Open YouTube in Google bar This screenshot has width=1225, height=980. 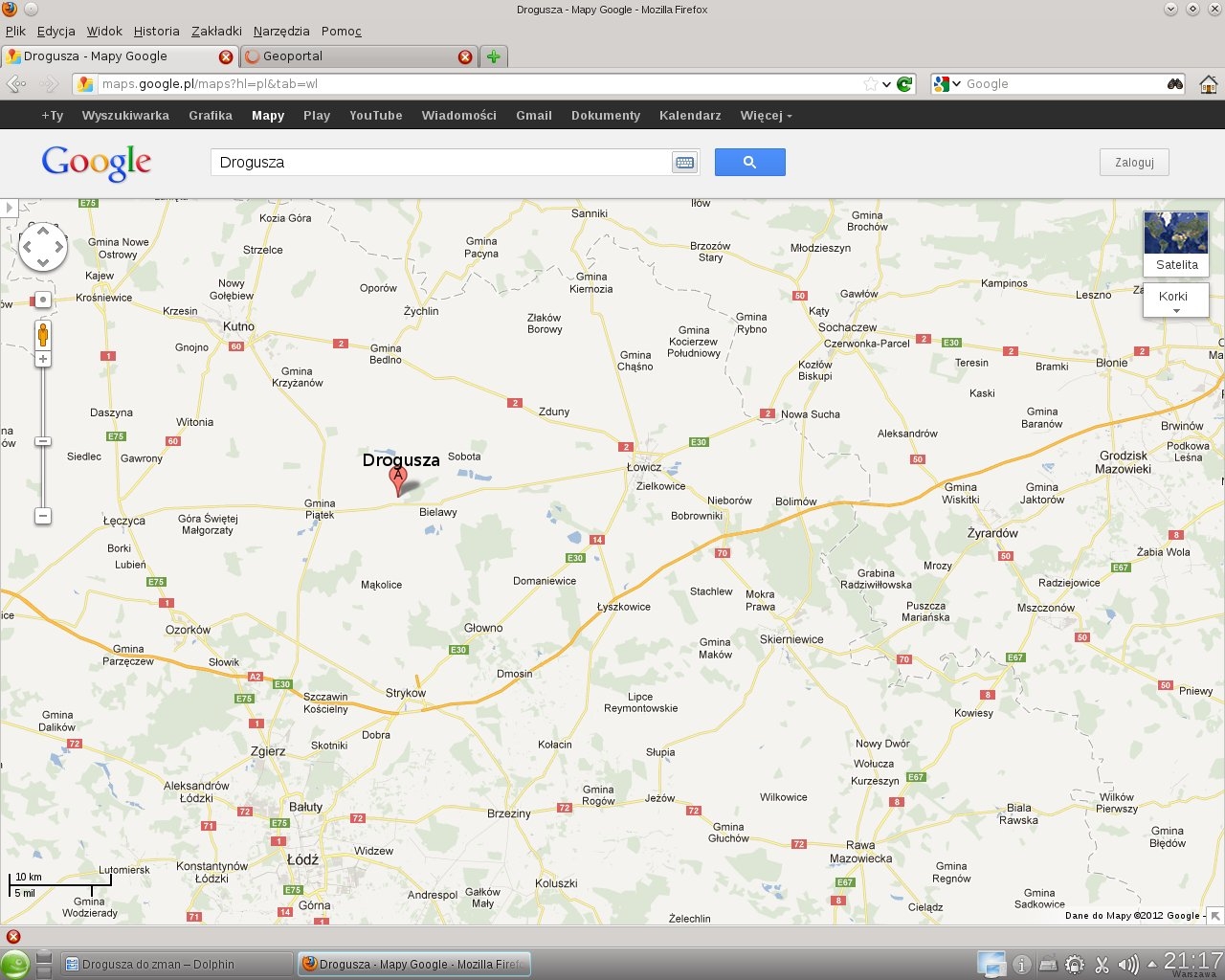375,116
